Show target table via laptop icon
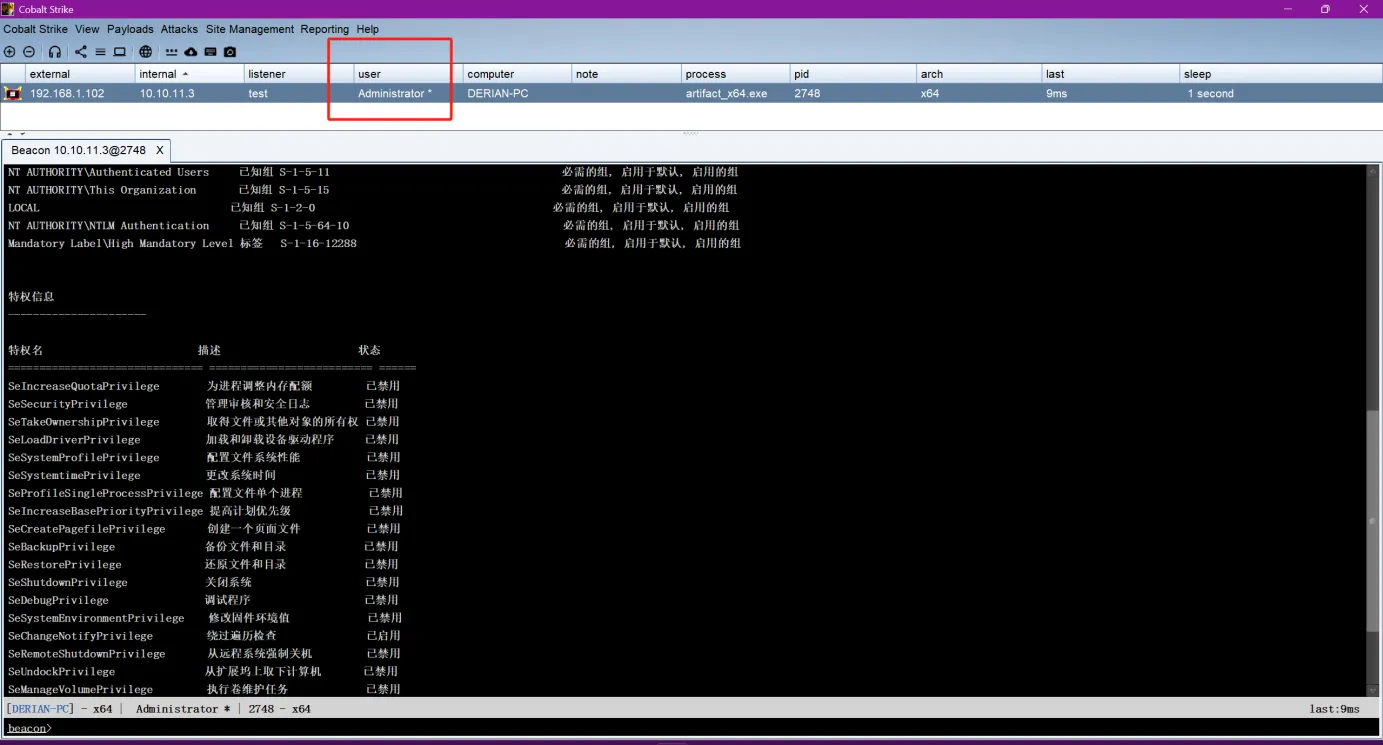This screenshot has width=1383, height=745. (119, 52)
